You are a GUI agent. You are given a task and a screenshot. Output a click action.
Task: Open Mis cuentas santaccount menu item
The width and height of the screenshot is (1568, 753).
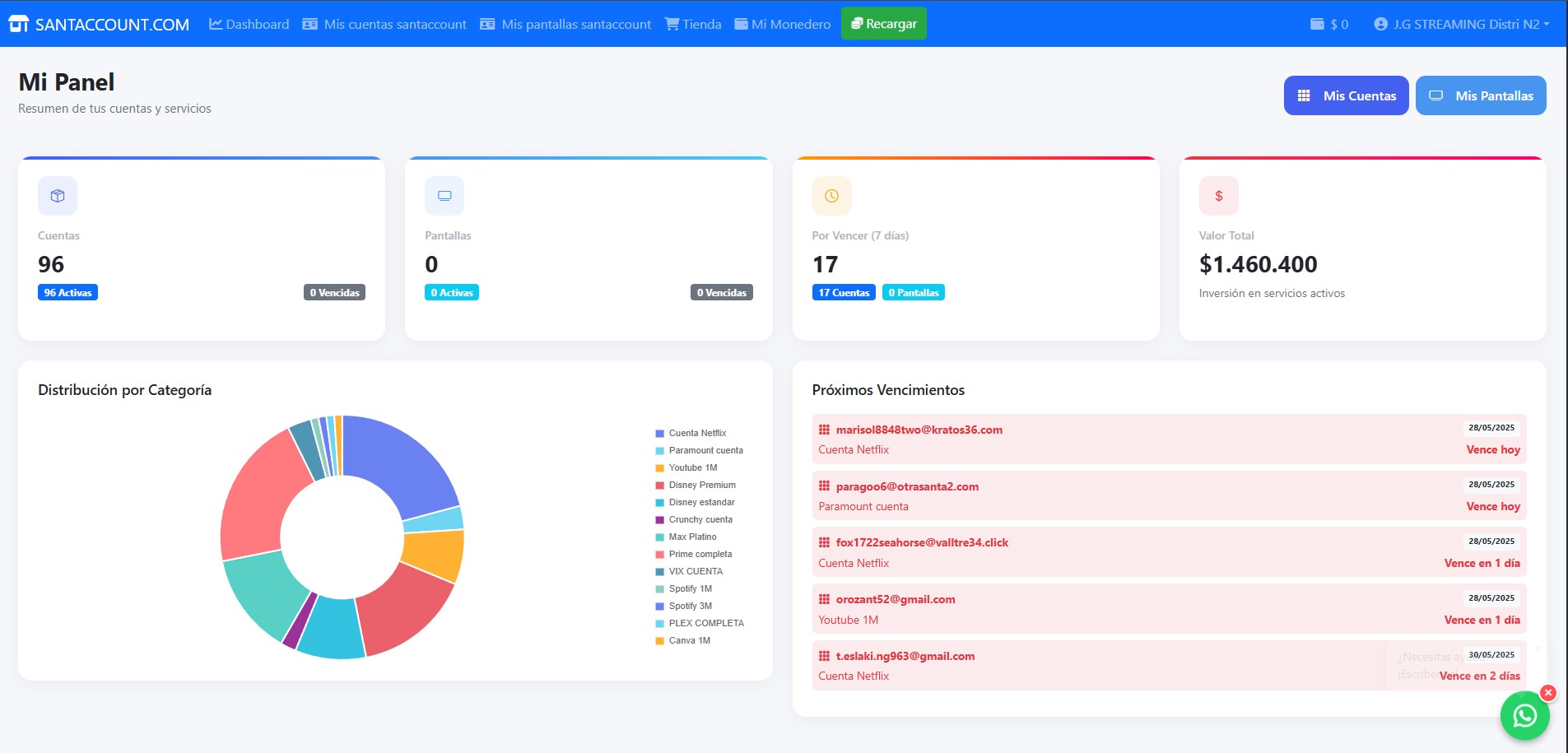[384, 25]
